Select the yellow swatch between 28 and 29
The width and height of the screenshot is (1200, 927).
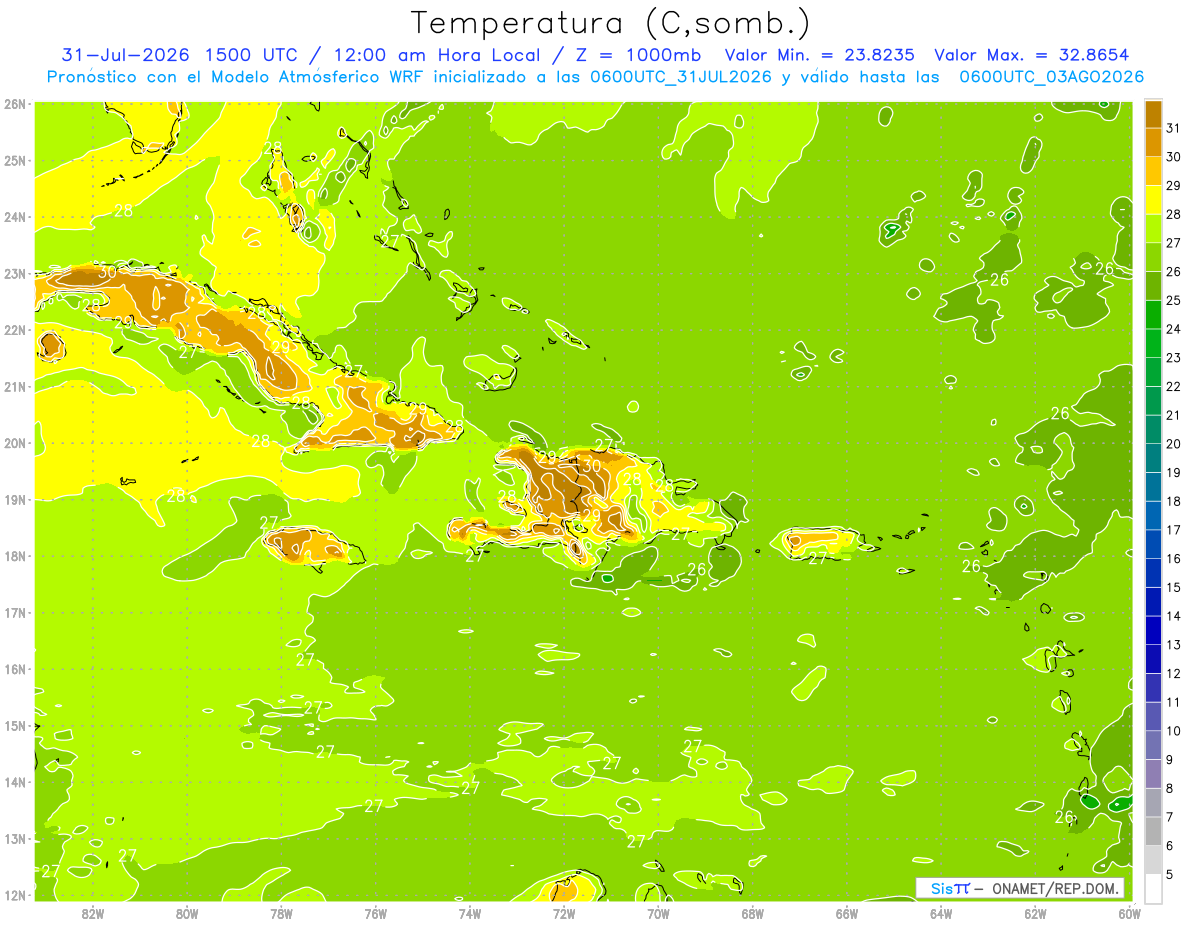(1153, 199)
